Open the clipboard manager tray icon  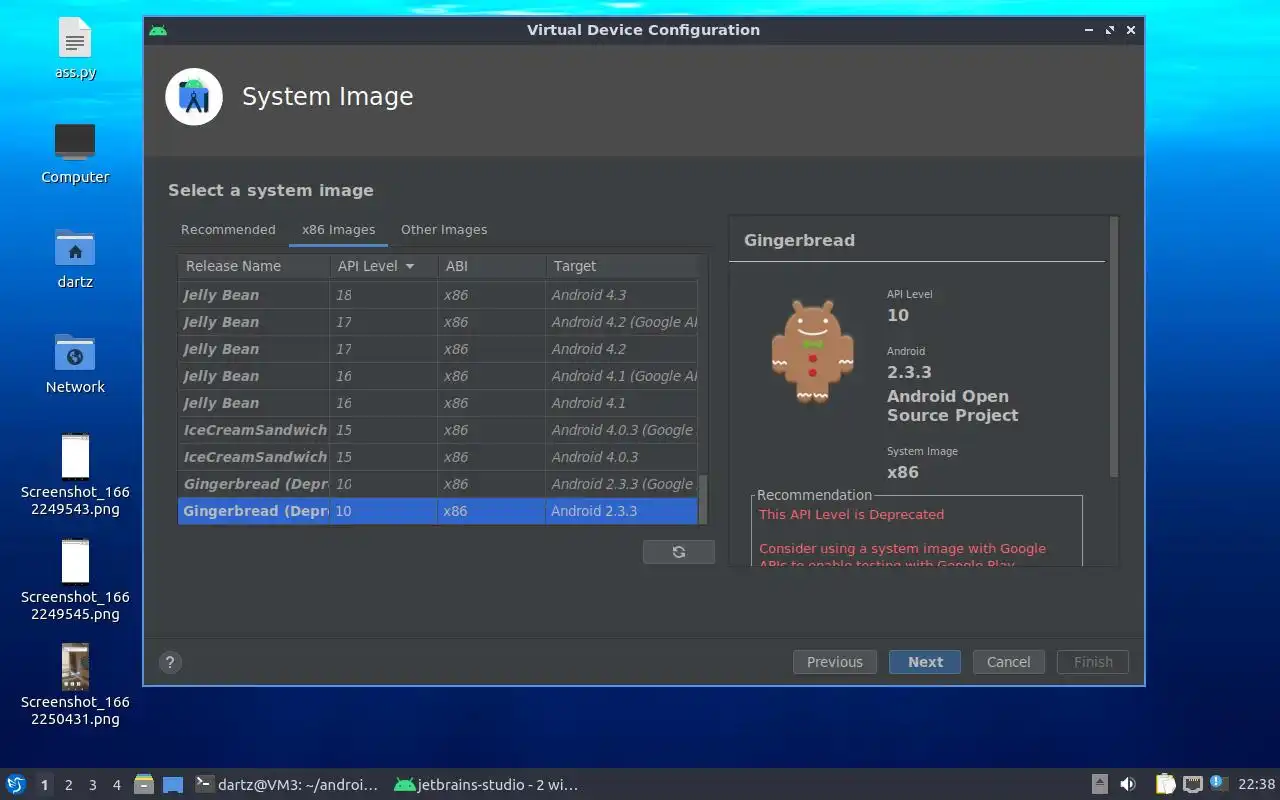tap(1166, 785)
